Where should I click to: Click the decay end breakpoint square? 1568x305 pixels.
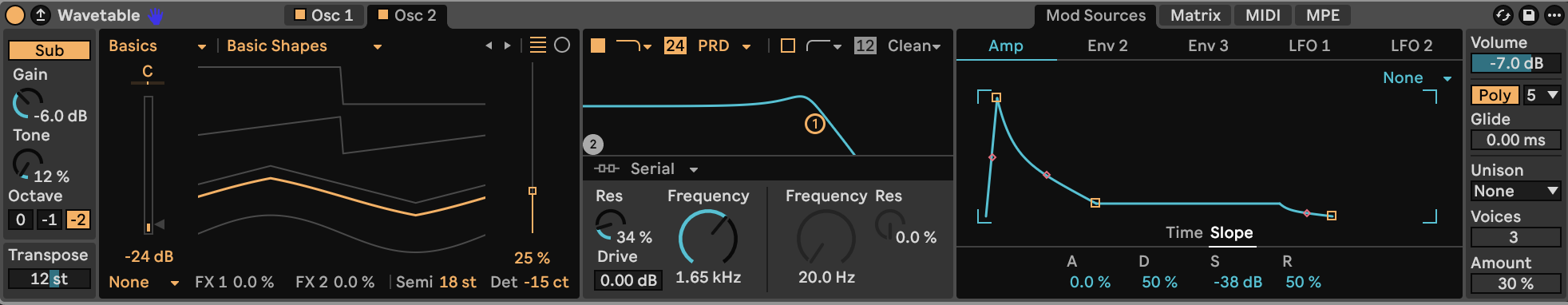pyautogui.click(x=1095, y=203)
